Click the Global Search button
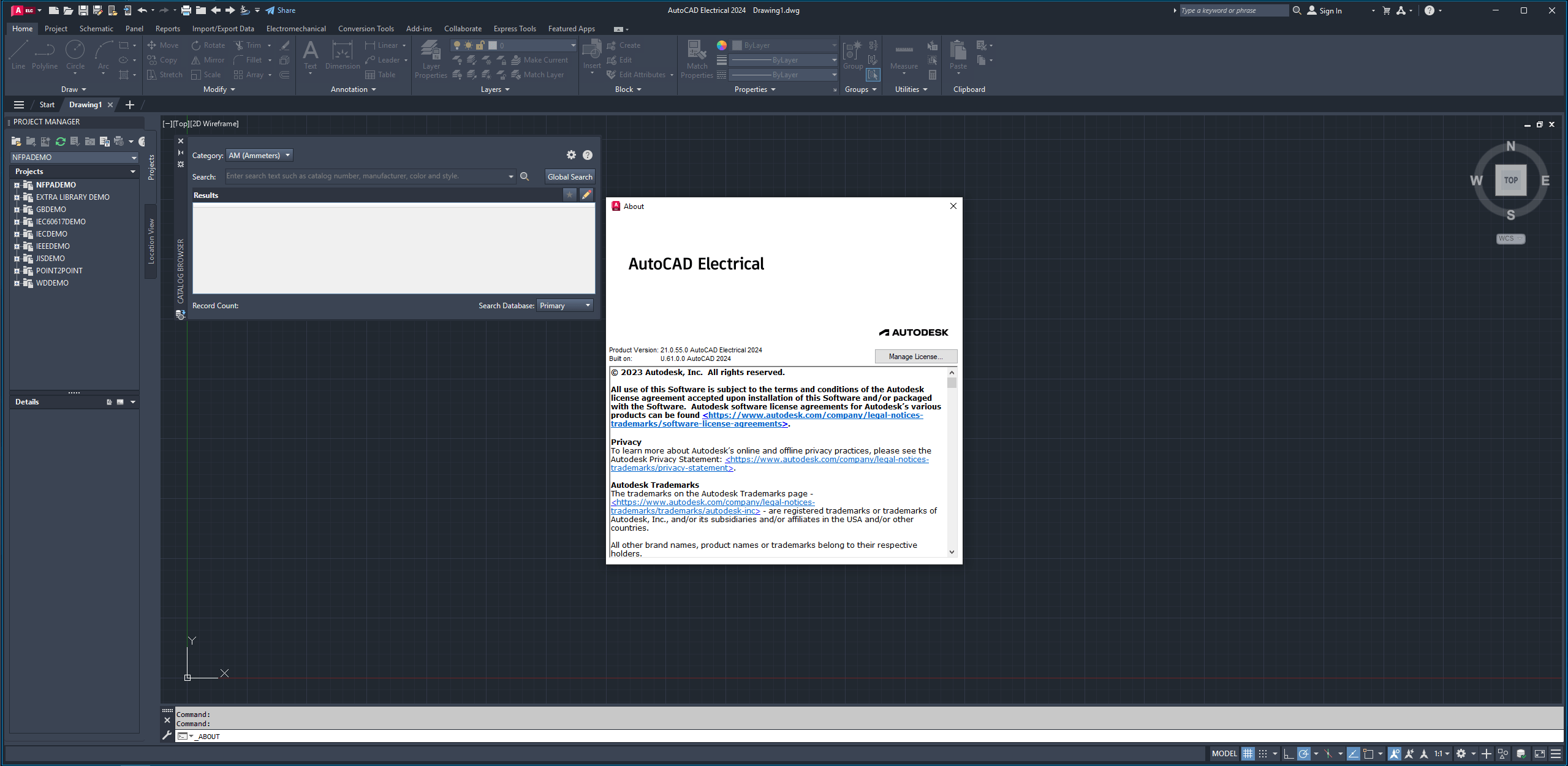The height and width of the screenshot is (766, 1568). tap(570, 177)
